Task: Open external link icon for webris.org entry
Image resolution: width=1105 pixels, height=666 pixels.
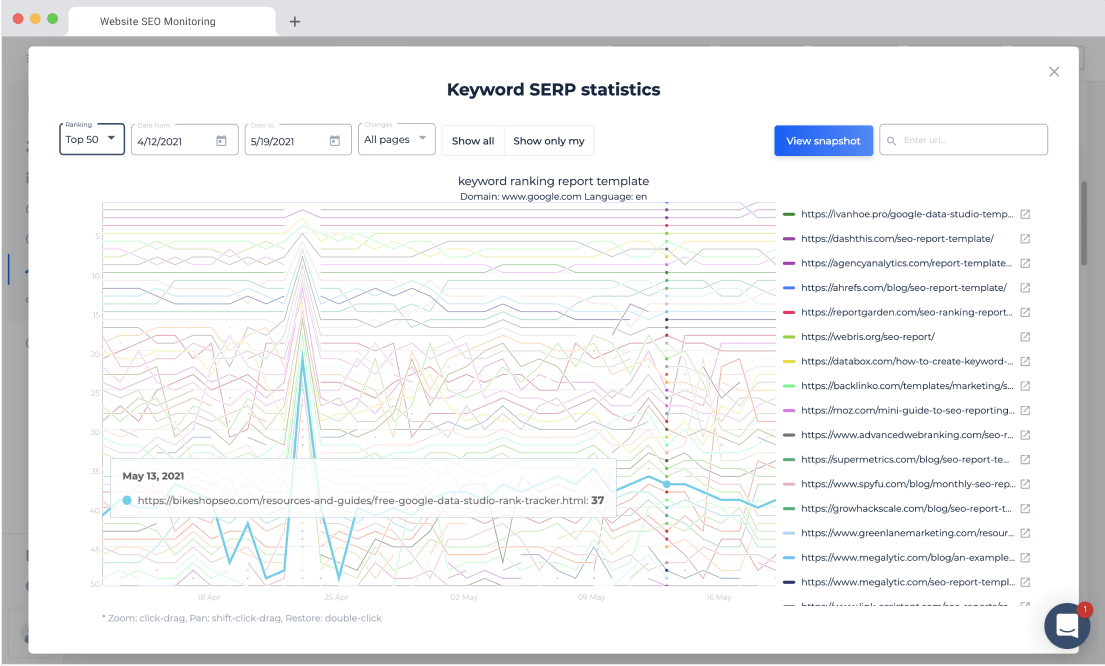Action: pos(1025,337)
